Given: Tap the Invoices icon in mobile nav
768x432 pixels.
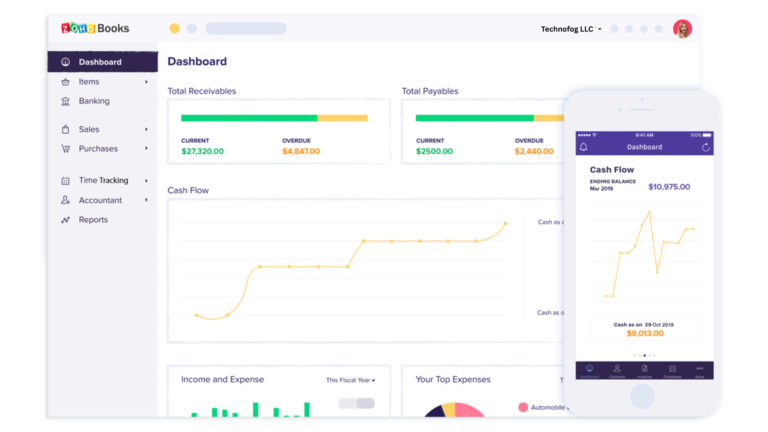Looking at the screenshot, I should coord(644,370).
